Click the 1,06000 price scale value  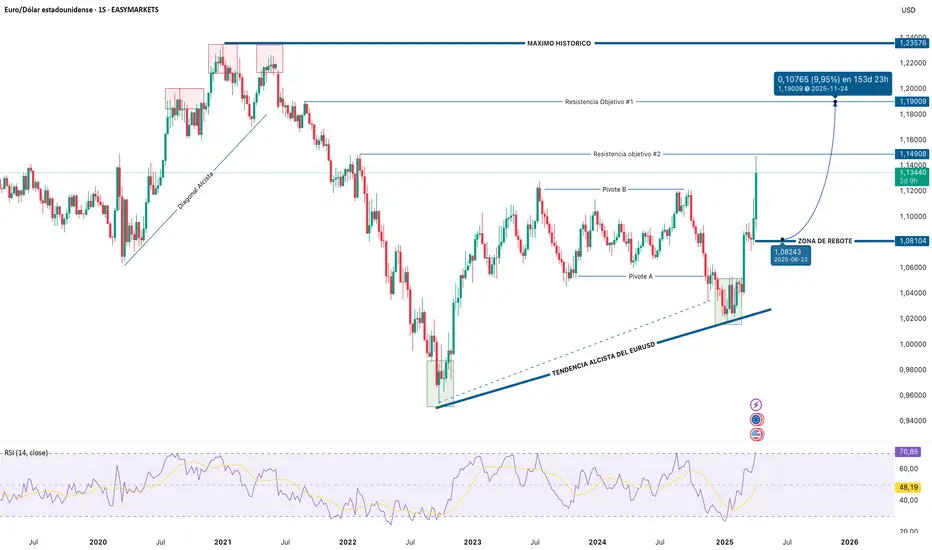(x=913, y=268)
